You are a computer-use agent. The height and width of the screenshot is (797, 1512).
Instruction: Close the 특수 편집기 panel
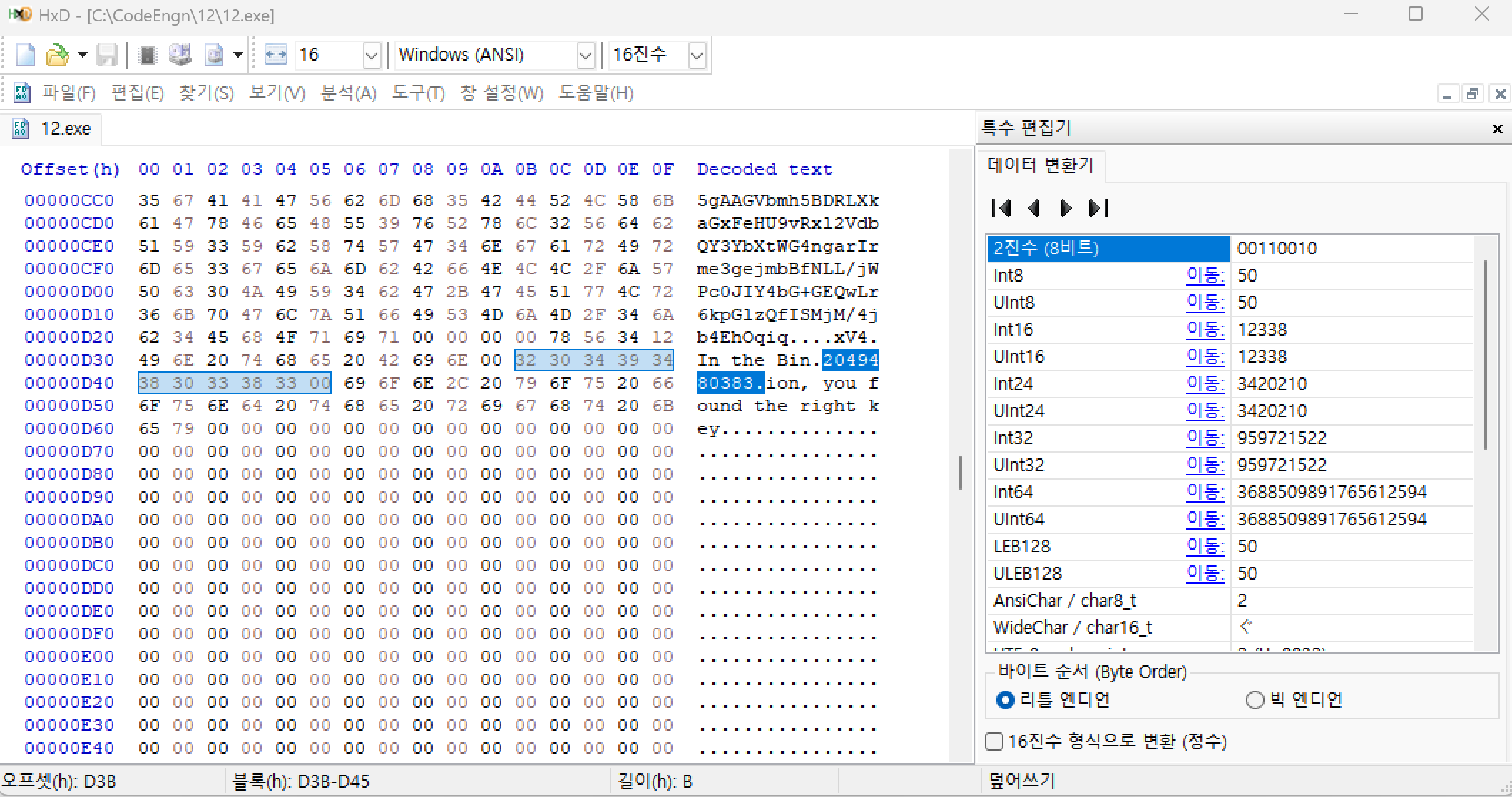(x=1497, y=129)
